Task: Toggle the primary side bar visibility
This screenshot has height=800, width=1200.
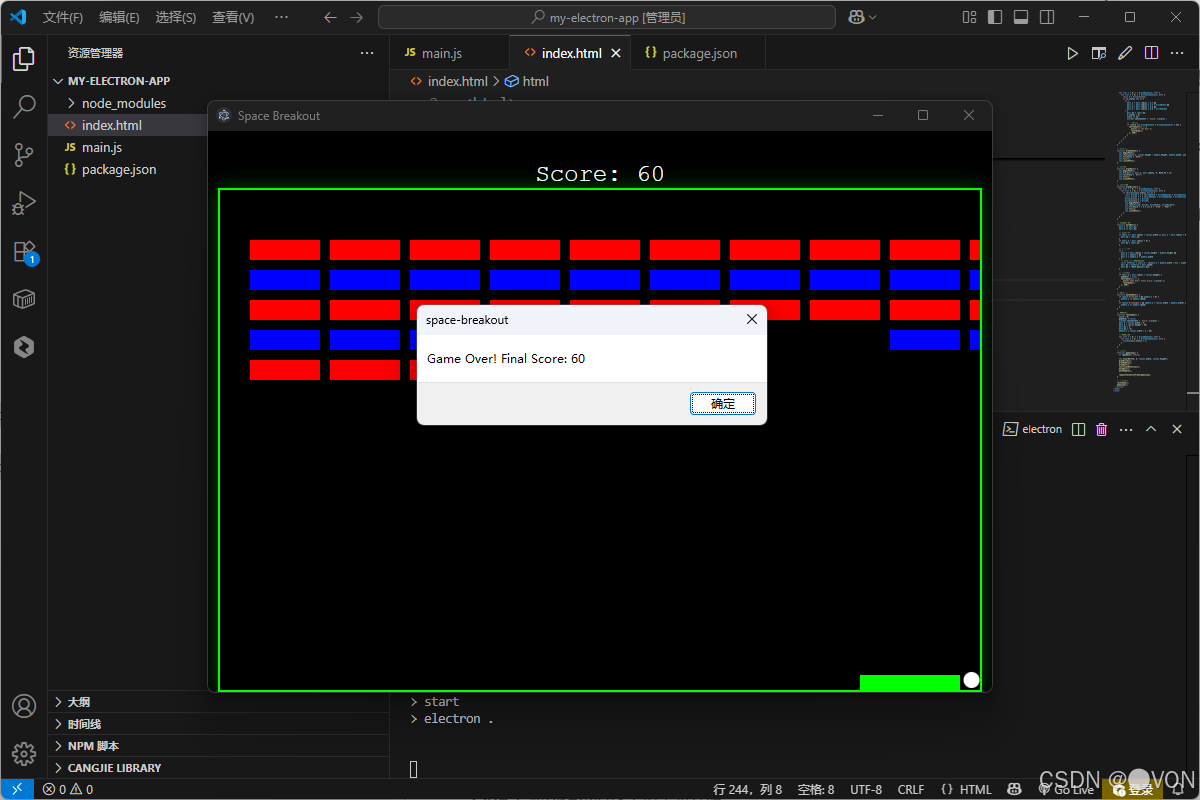Action: tap(995, 17)
